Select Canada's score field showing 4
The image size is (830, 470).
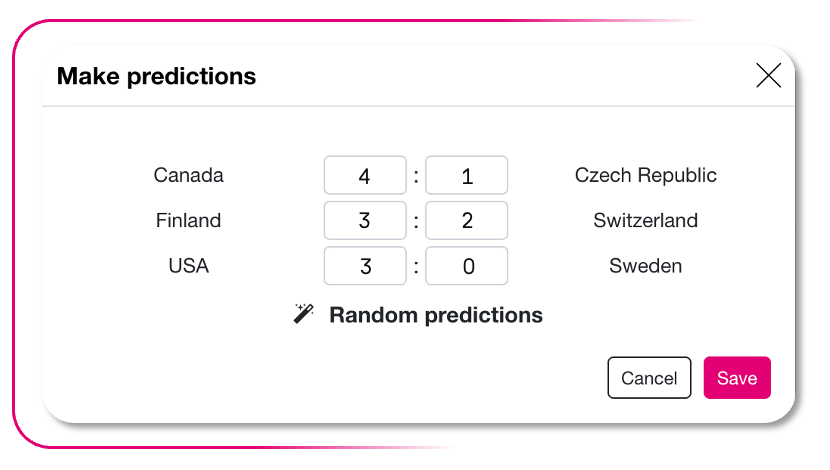365,176
